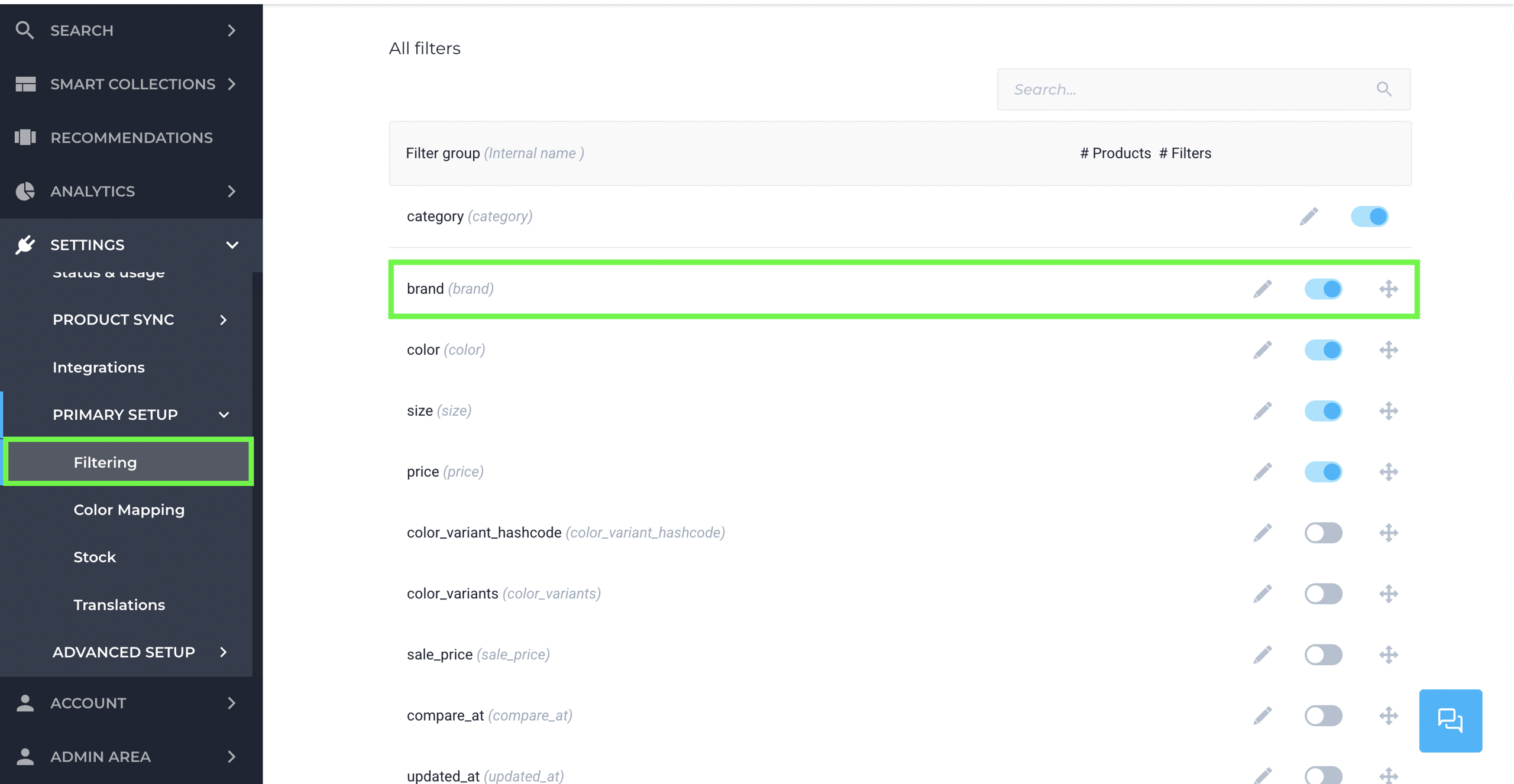Edit the color_variants filter group
Viewport: 1514px width, 784px height.
pyautogui.click(x=1262, y=594)
